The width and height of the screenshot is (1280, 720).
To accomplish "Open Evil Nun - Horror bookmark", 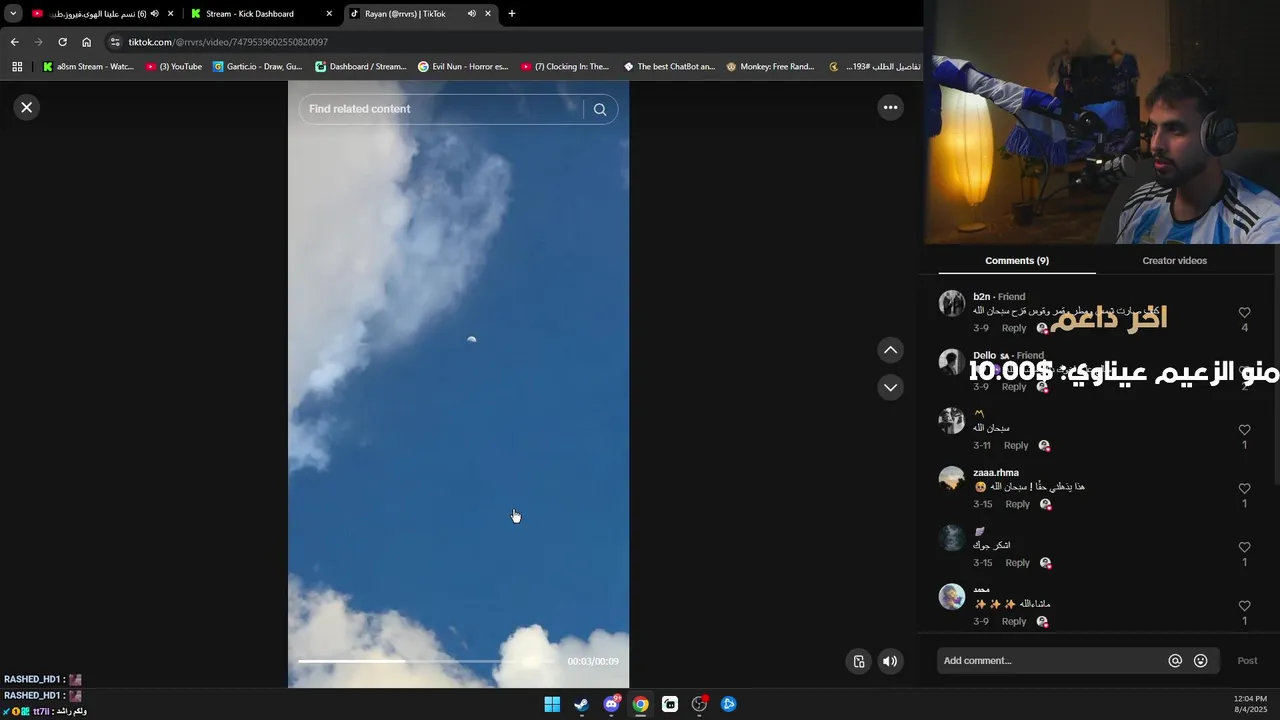I will pos(463,67).
